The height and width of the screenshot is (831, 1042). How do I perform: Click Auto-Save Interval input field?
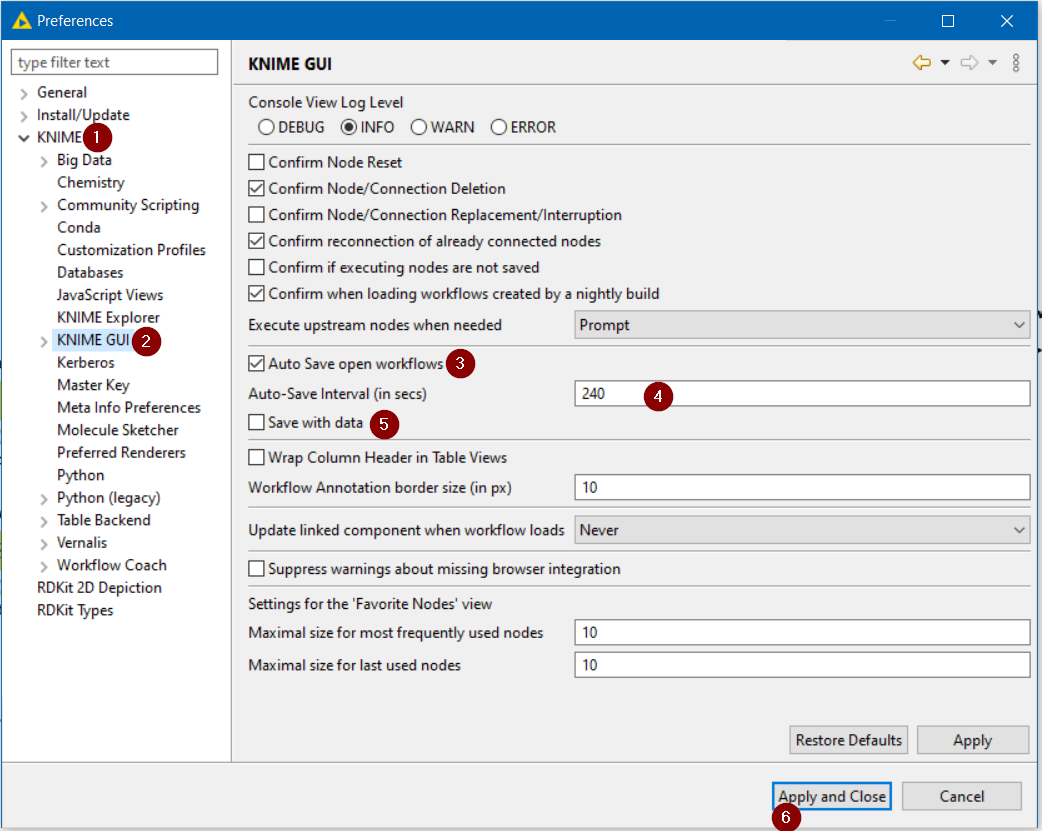click(x=802, y=394)
